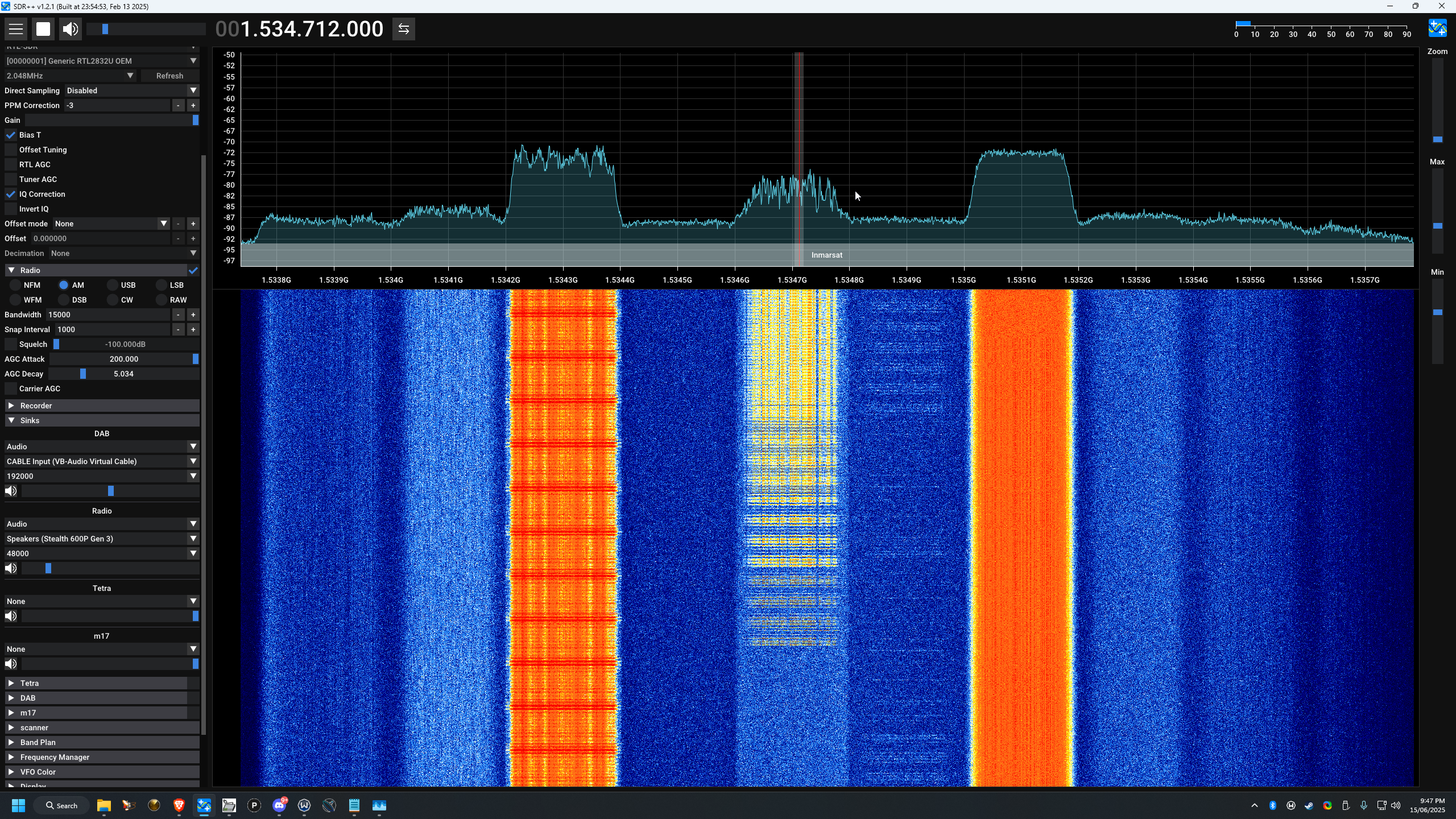Screen dimensions: 1456x819
Task: Collapse the Sinks section
Action: click(102, 420)
